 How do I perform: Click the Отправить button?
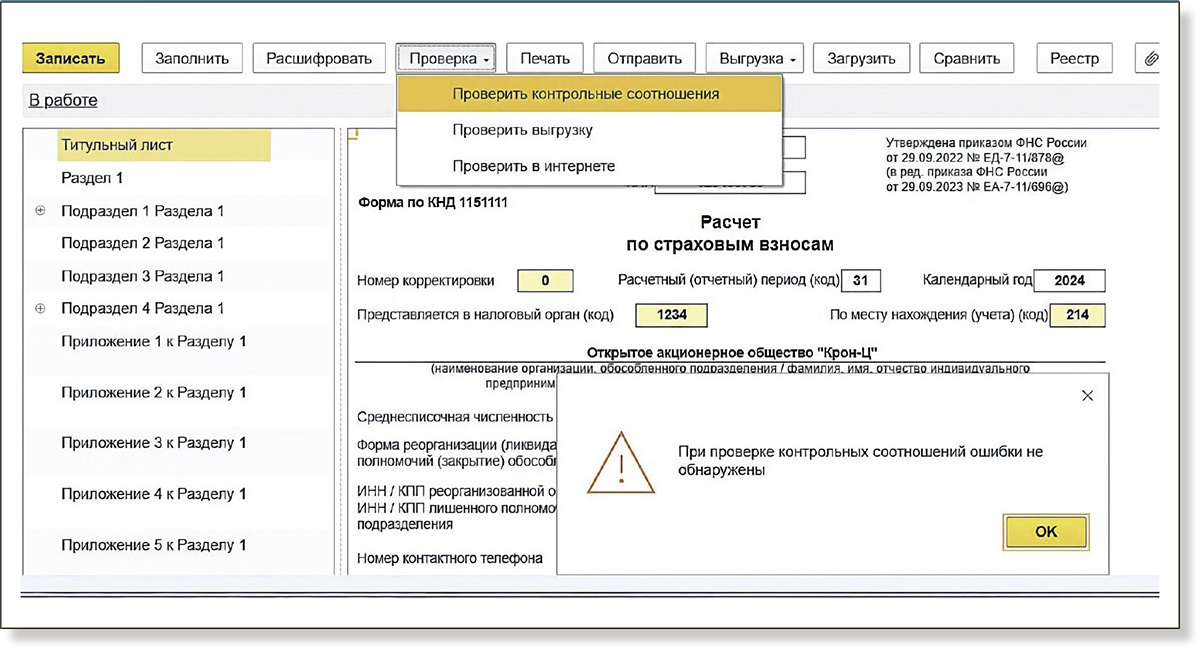coord(644,58)
